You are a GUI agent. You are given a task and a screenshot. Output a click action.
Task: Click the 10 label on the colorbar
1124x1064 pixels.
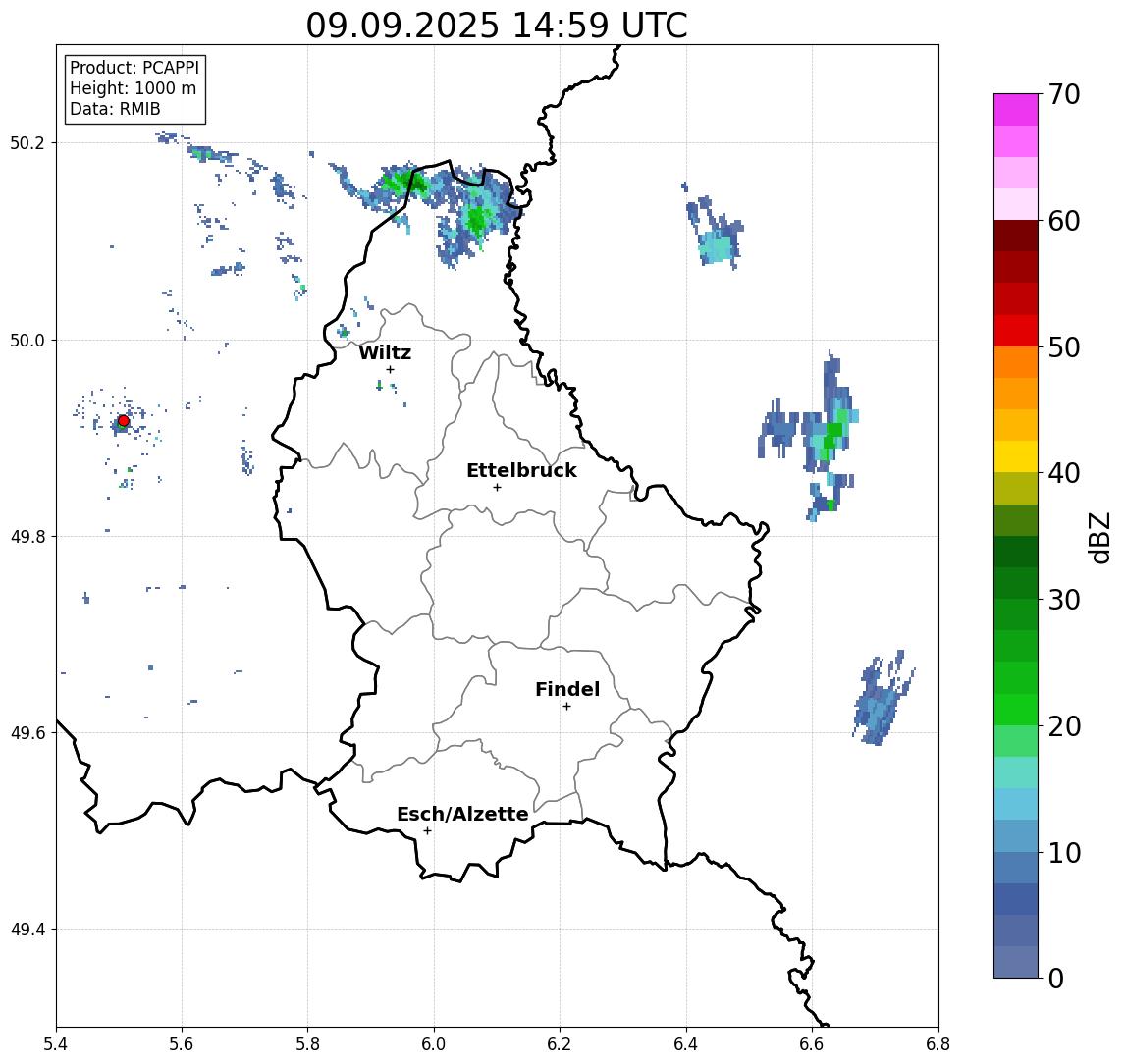(x=1064, y=853)
